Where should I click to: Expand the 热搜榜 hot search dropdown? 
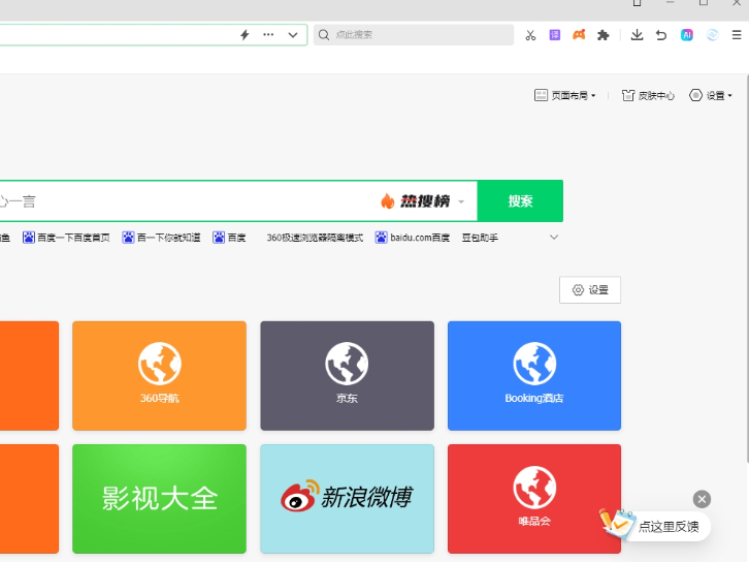tap(422, 201)
